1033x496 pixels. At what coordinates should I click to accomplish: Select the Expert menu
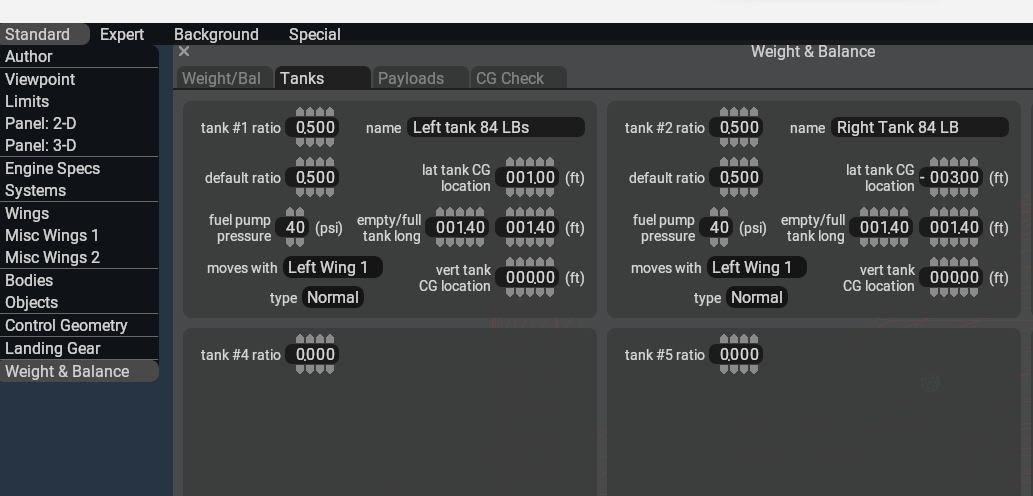122,34
